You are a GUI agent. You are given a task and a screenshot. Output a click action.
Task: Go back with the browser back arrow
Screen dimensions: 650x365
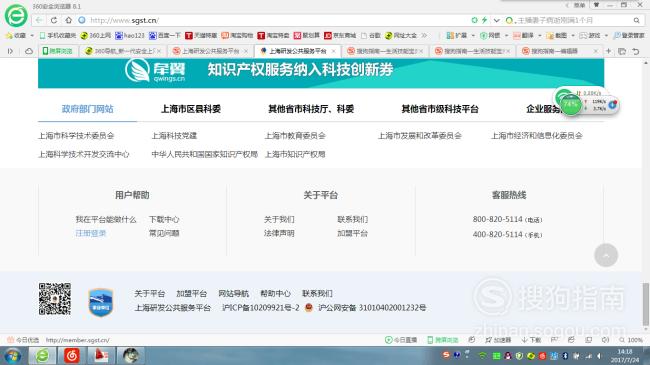39,20
